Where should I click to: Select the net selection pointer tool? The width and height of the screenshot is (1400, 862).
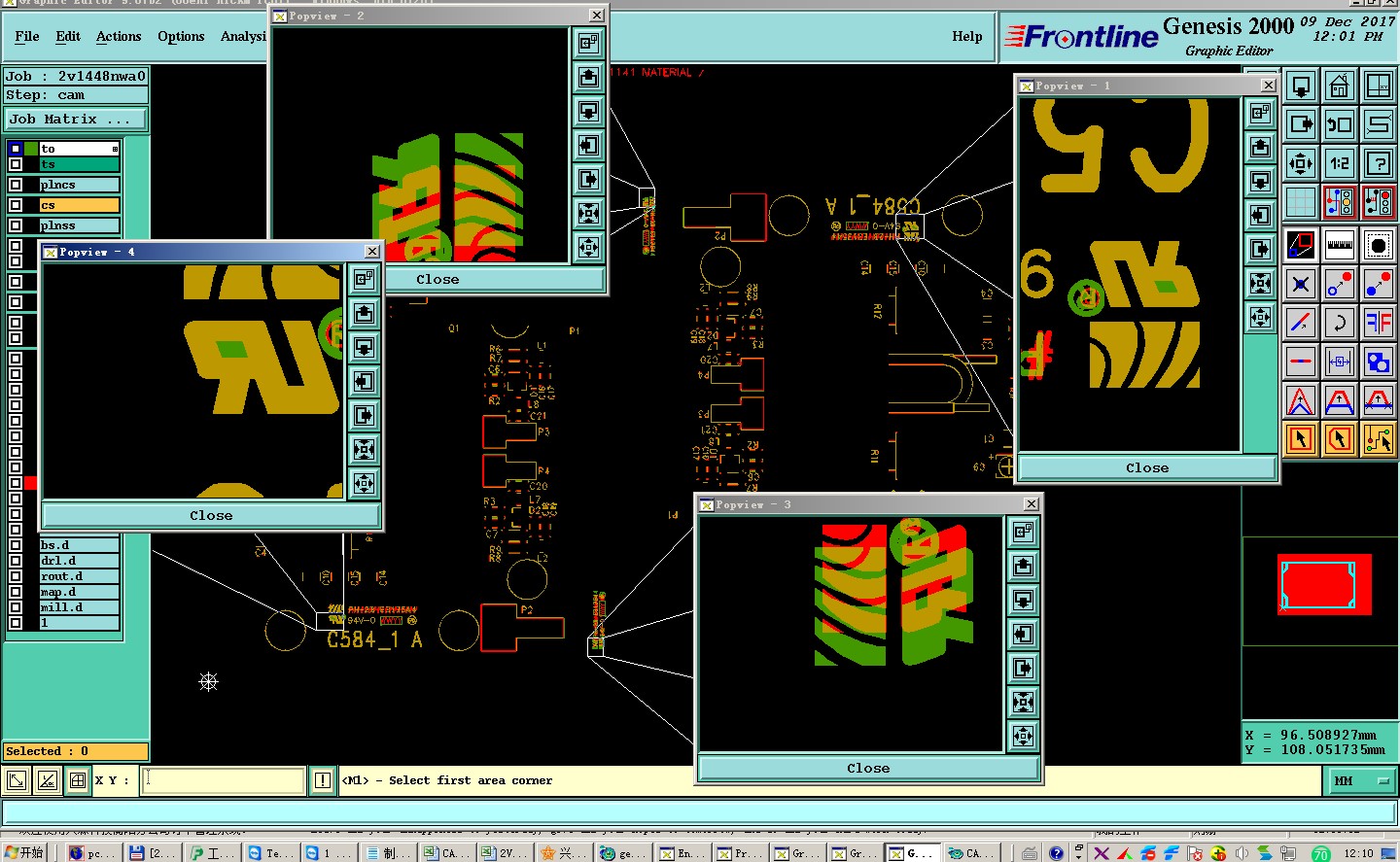pos(1378,439)
